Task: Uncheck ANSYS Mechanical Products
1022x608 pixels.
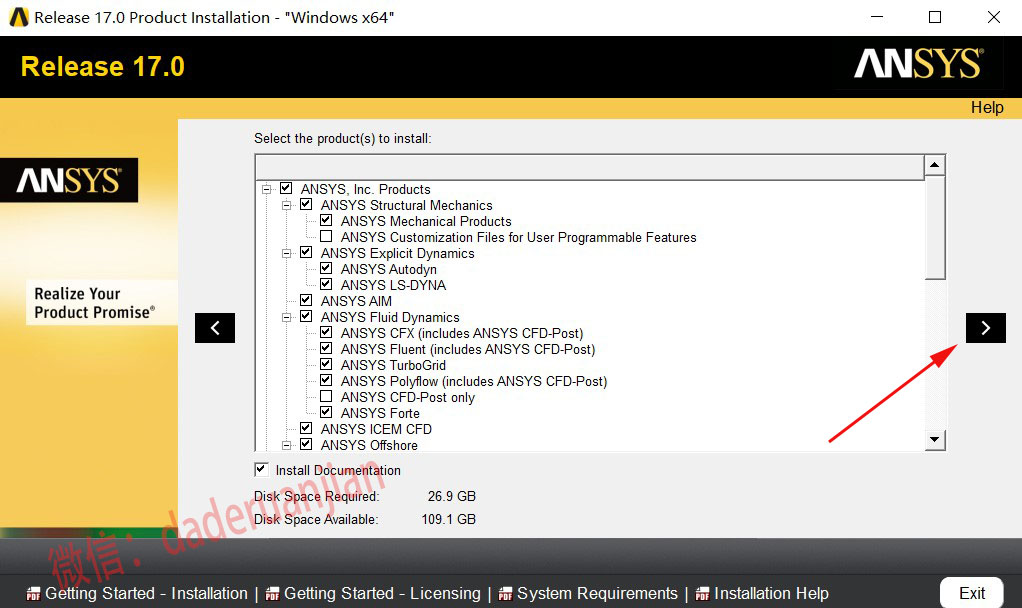Action: coord(327,220)
